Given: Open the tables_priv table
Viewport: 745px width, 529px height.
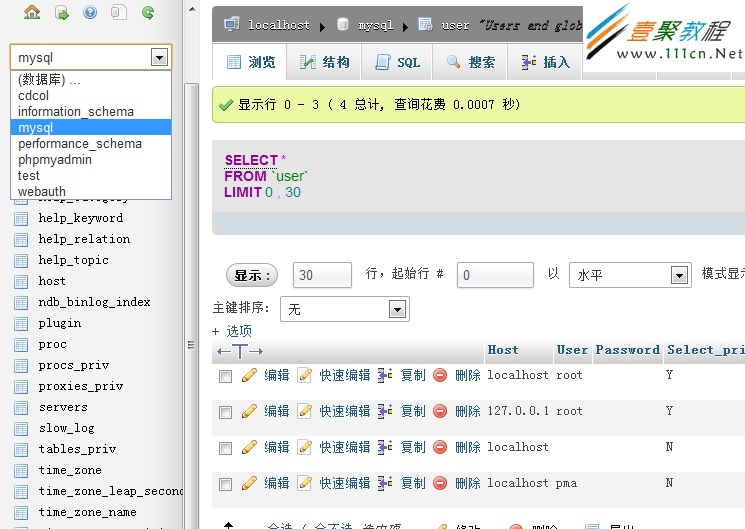Looking at the screenshot, I should tap(77, 449).
